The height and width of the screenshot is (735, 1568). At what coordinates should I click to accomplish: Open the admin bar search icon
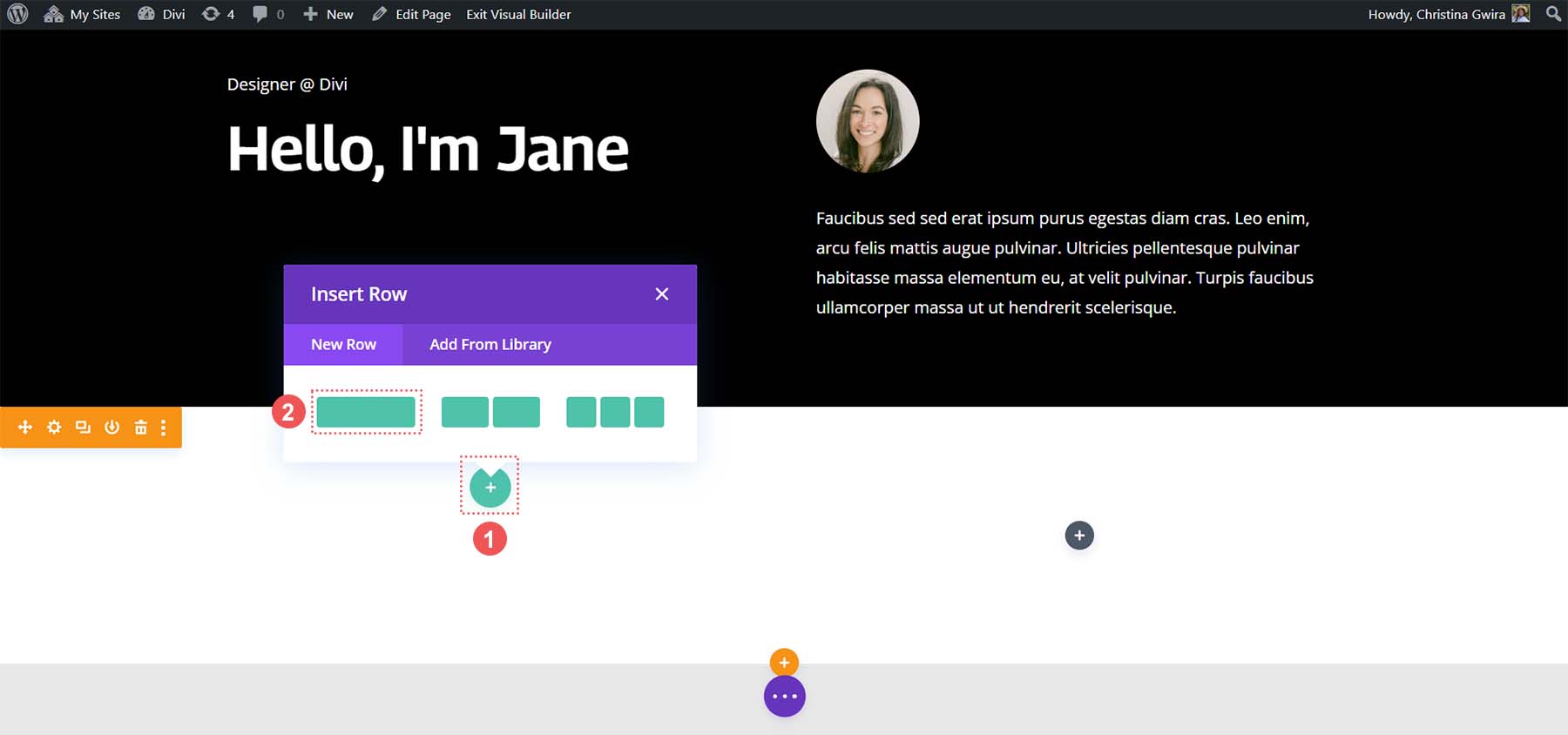(1553, 14)
